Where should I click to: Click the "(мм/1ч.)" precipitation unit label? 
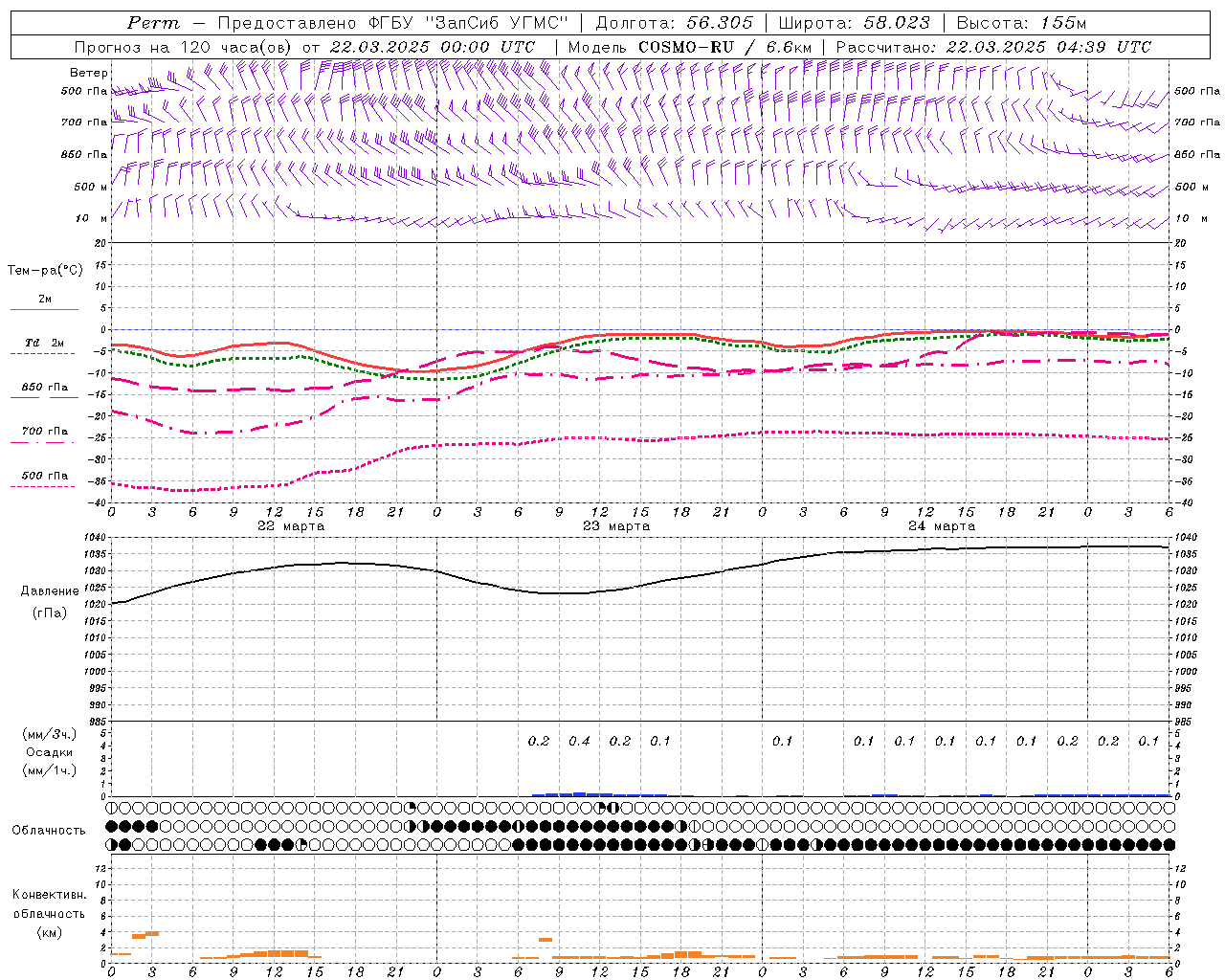pyautogui.click(x=50, y=770)
